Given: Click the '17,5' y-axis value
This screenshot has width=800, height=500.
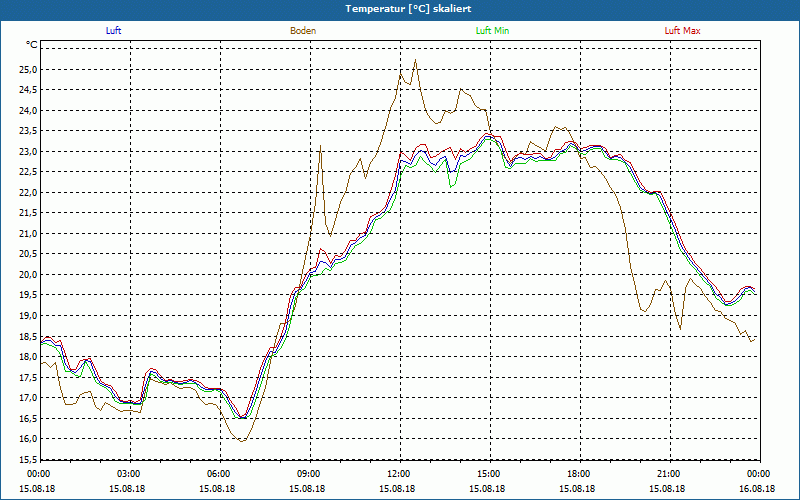Looking at the screenshot, I should click(x=29, y=378).
